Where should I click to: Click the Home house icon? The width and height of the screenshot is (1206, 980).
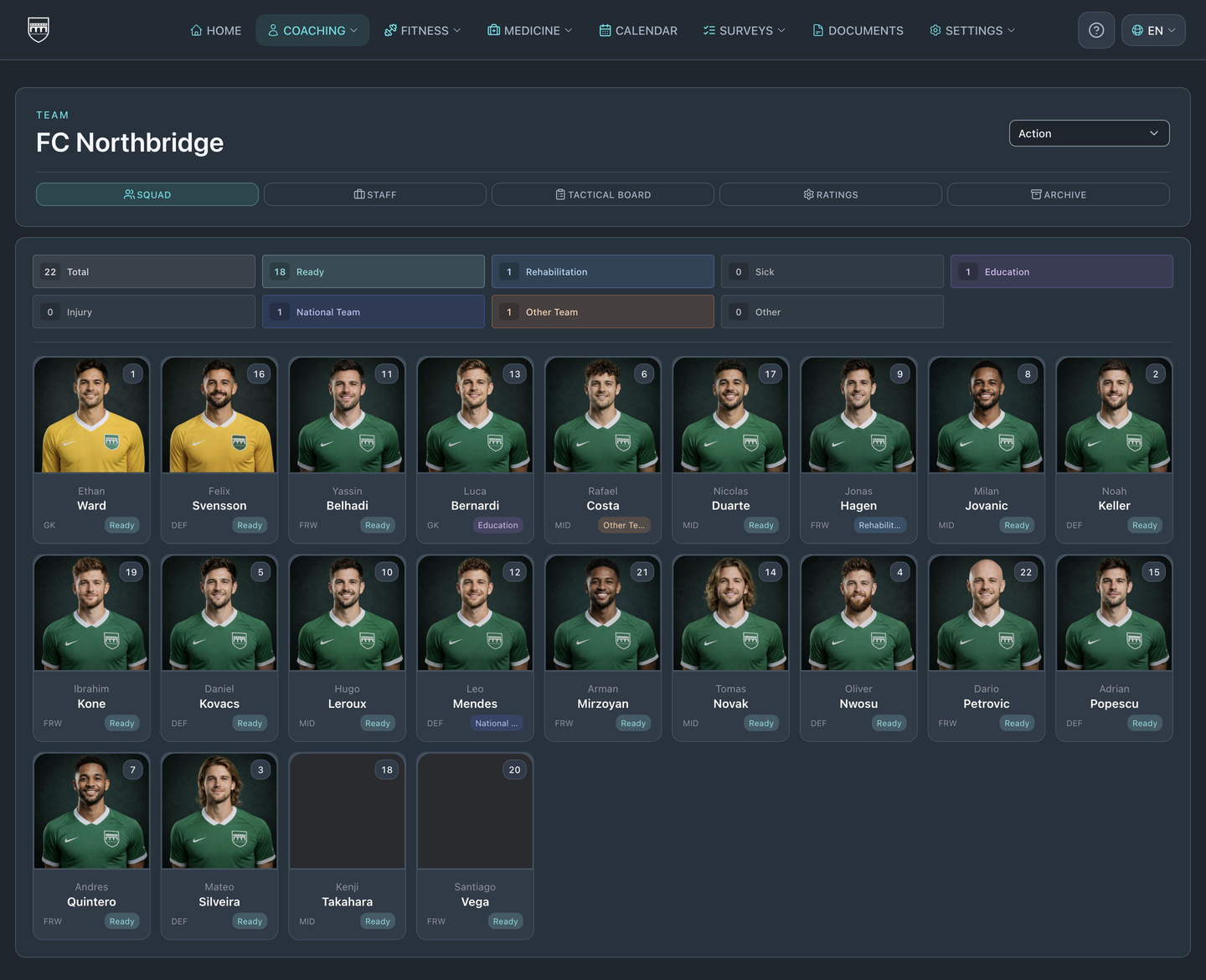tap(196, 30)
